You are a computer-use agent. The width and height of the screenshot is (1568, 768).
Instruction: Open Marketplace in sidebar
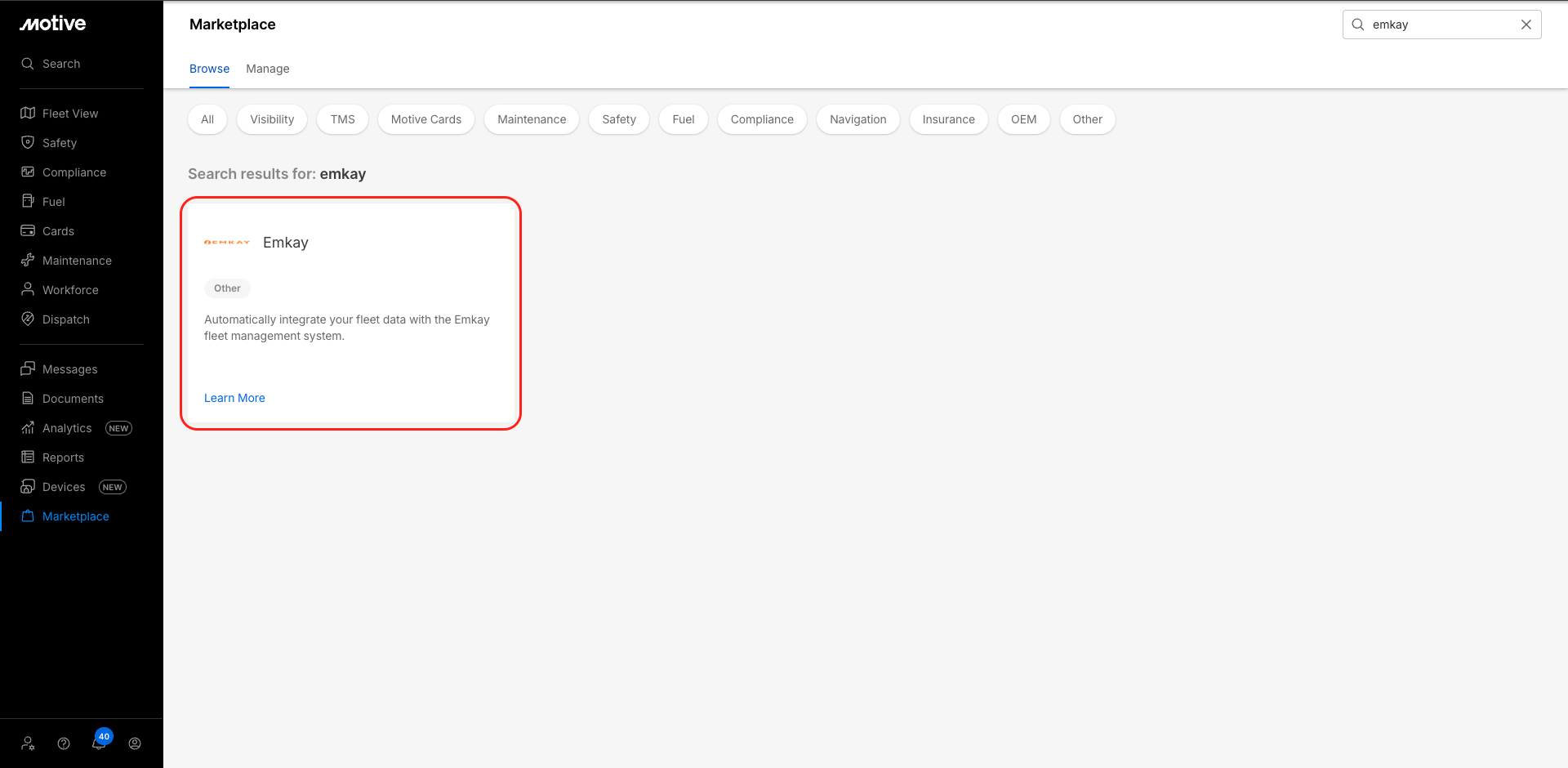[75, 516]
